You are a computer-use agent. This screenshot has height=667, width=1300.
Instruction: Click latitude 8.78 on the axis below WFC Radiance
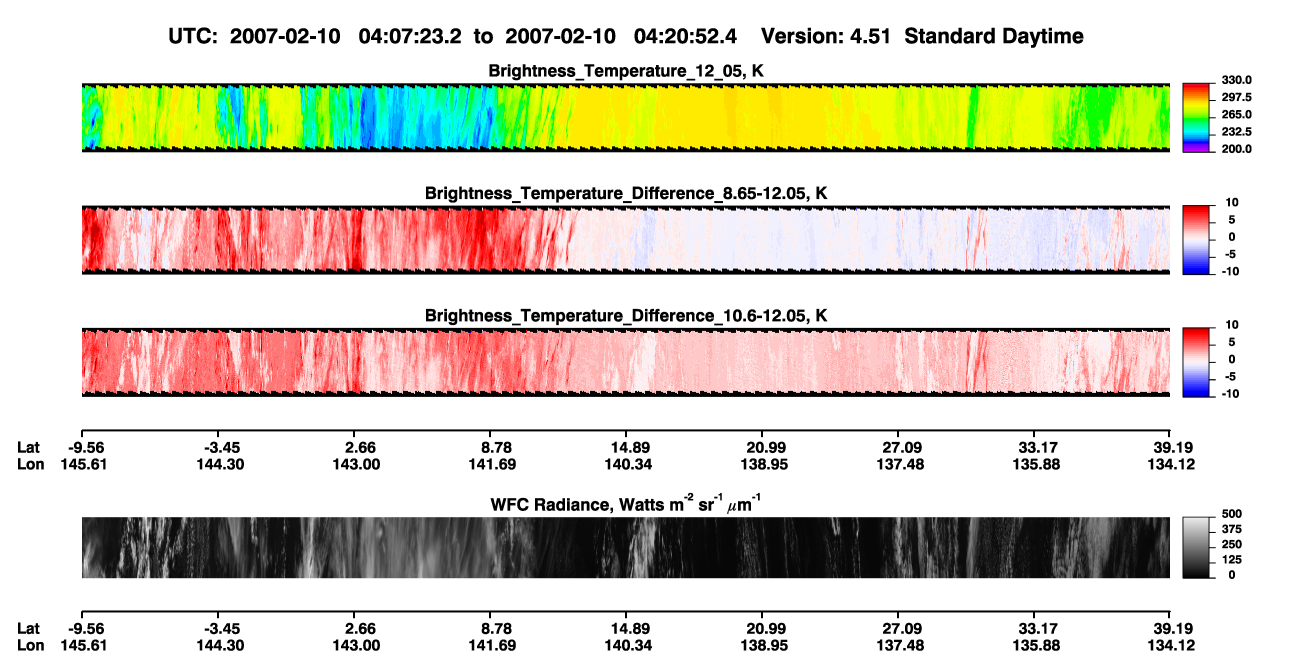pos(490,628)
